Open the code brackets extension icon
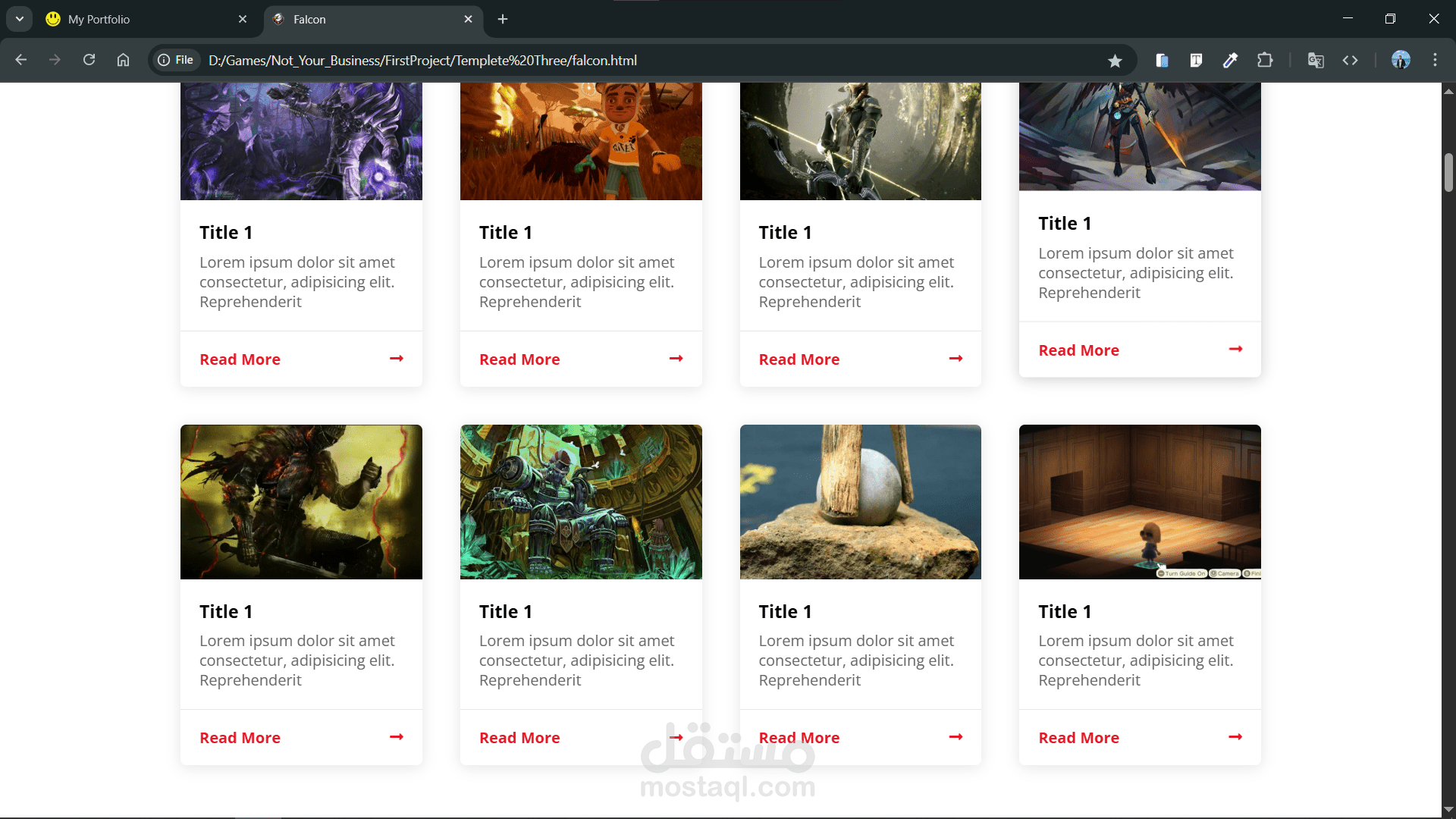 point(1350,60)
